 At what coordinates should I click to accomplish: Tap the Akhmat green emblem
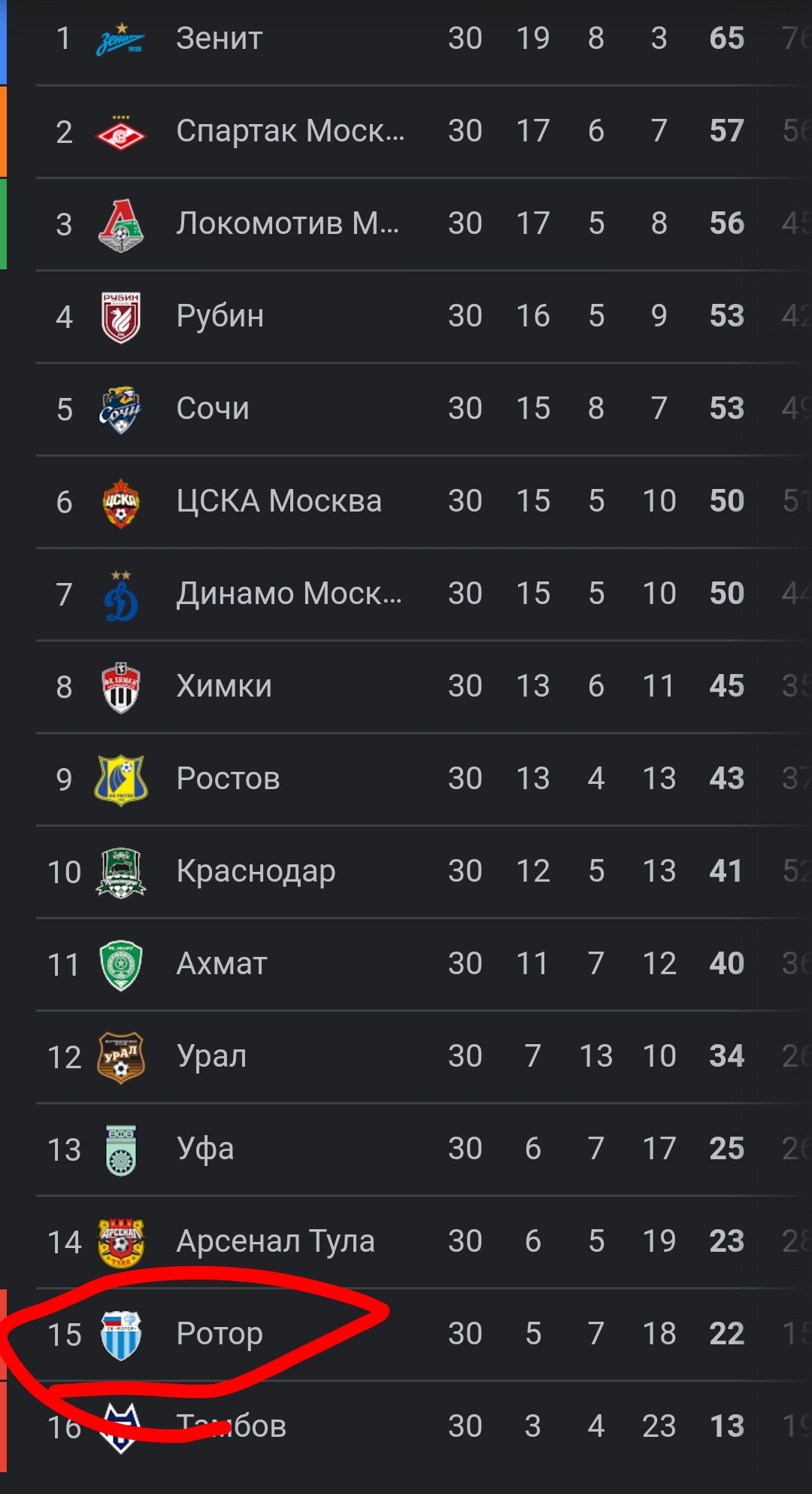click(x=120, y=965)
